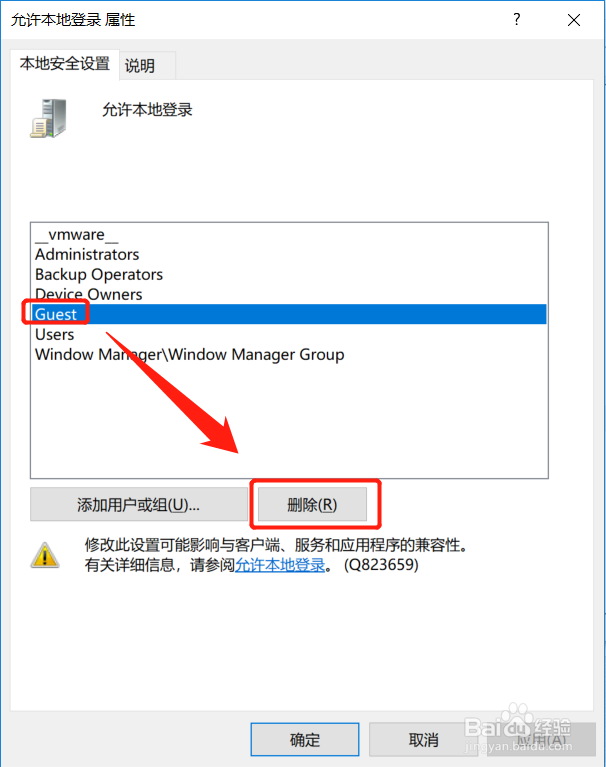Select Backup Operators entry
606x767 pixels.
(99, 274)
